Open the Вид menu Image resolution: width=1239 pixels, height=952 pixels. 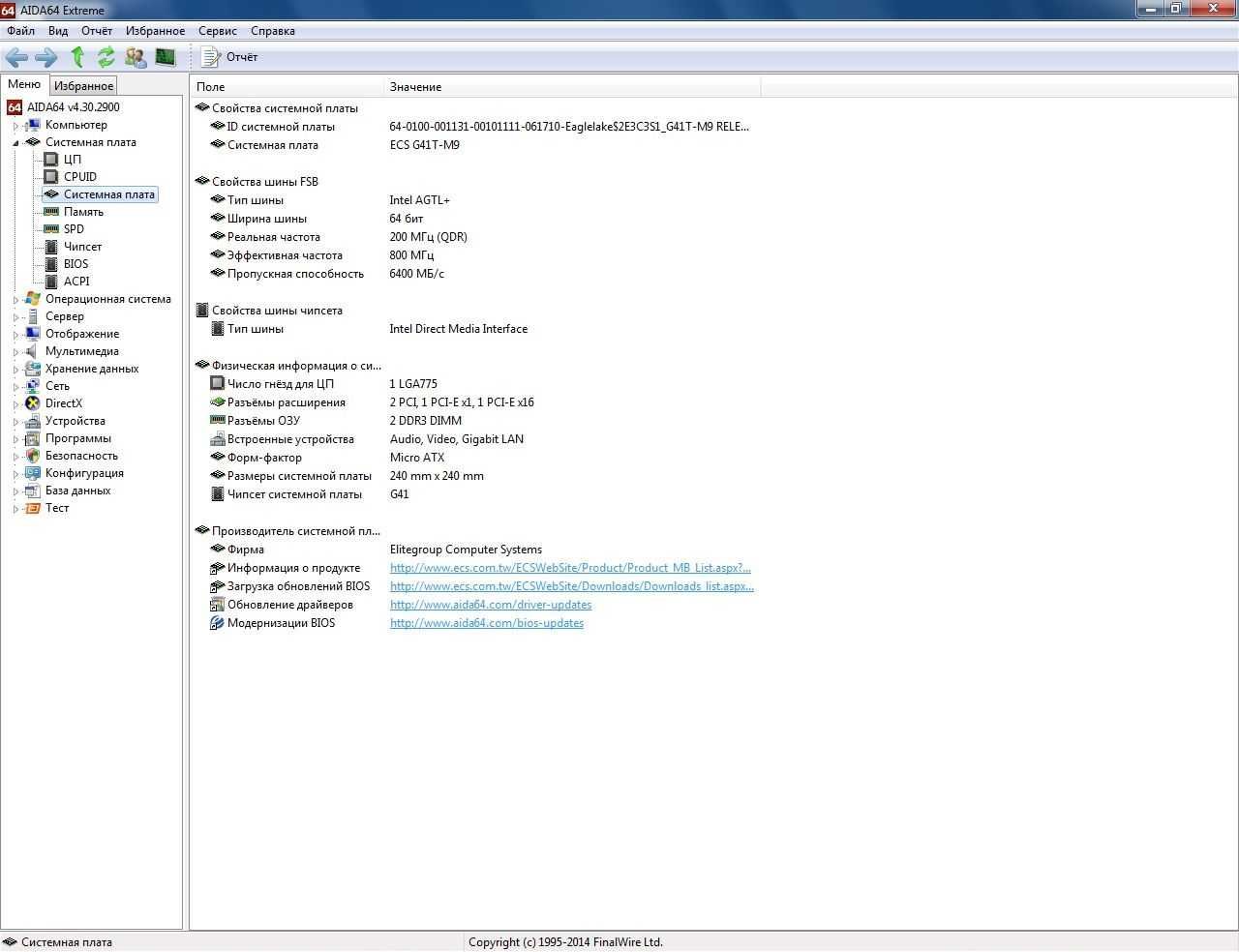tap(58, 31)
